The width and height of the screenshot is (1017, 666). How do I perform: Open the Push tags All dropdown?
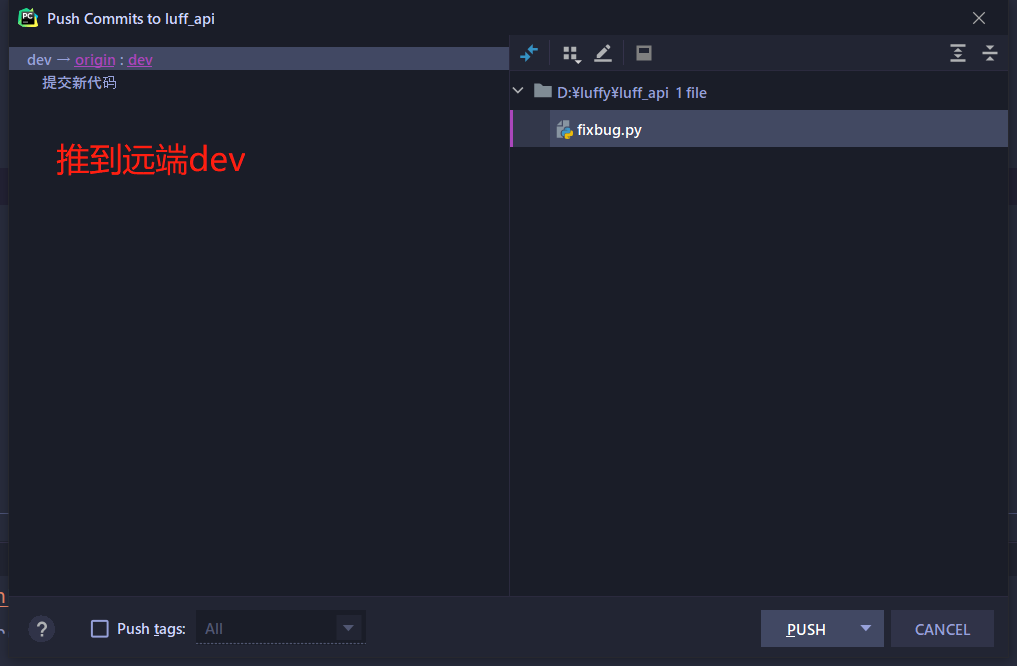coord(281,628)
